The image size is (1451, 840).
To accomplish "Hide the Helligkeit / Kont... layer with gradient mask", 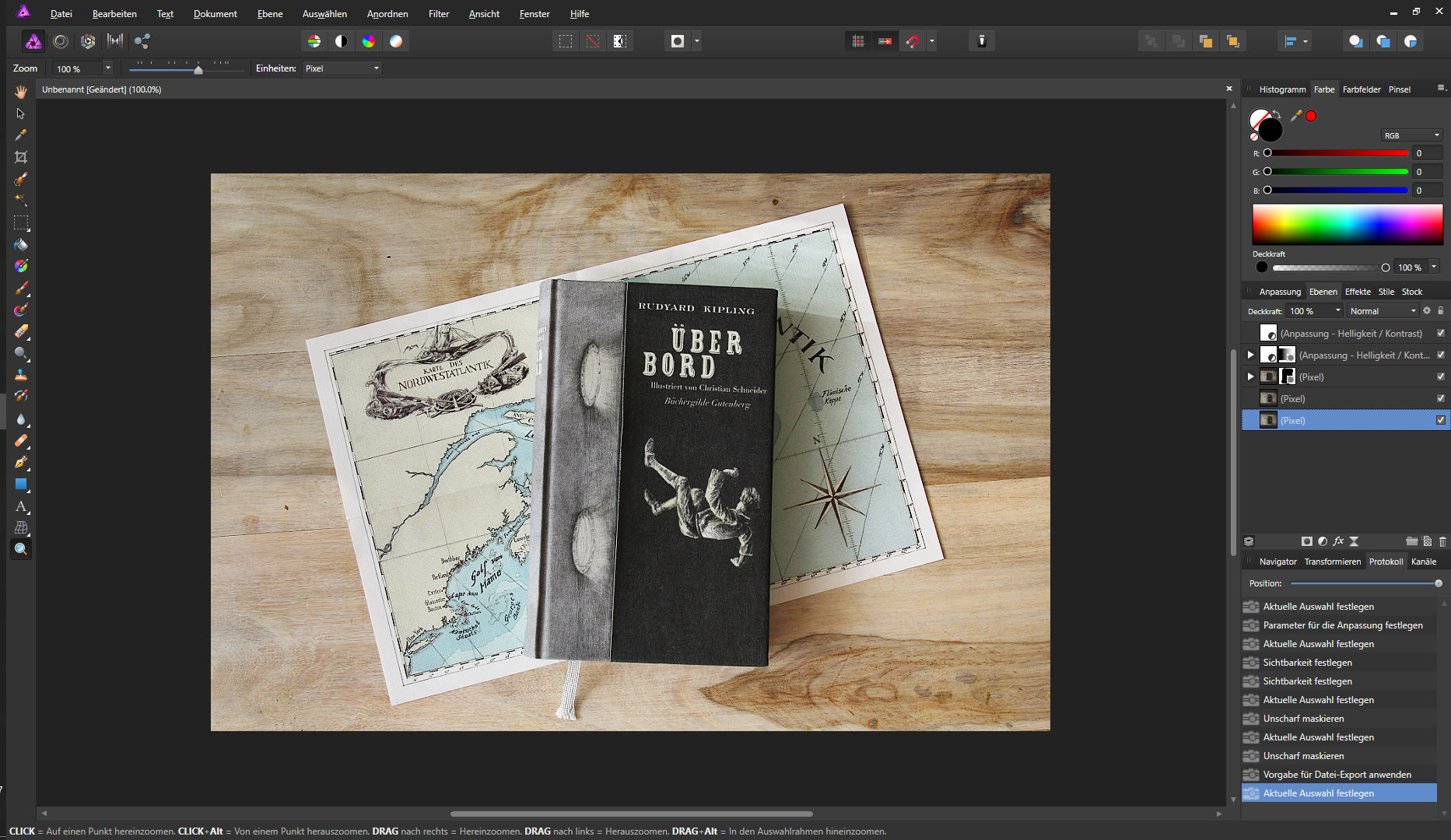I will click(x=1440, y=355).
